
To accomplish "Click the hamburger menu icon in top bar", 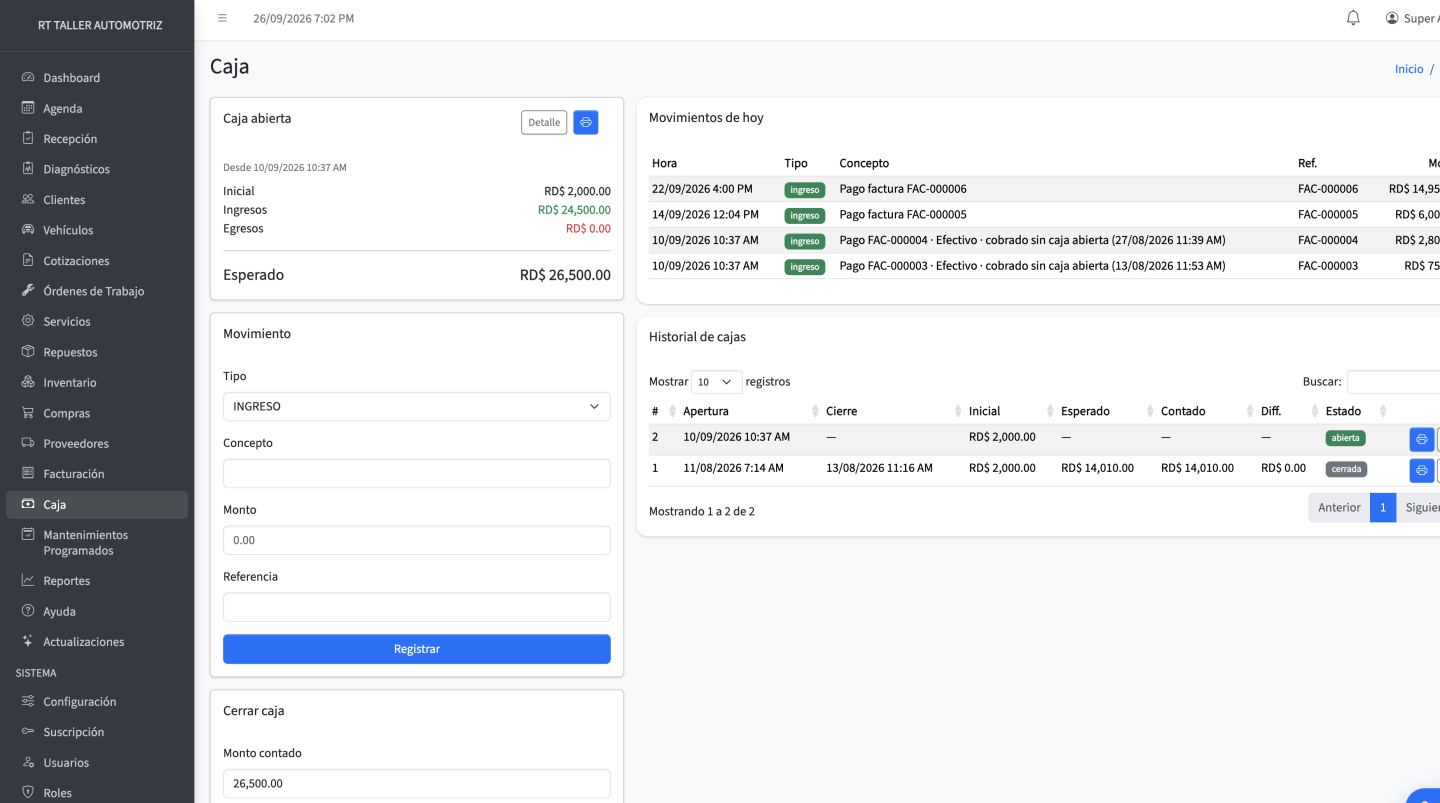I will pos(222,18).
